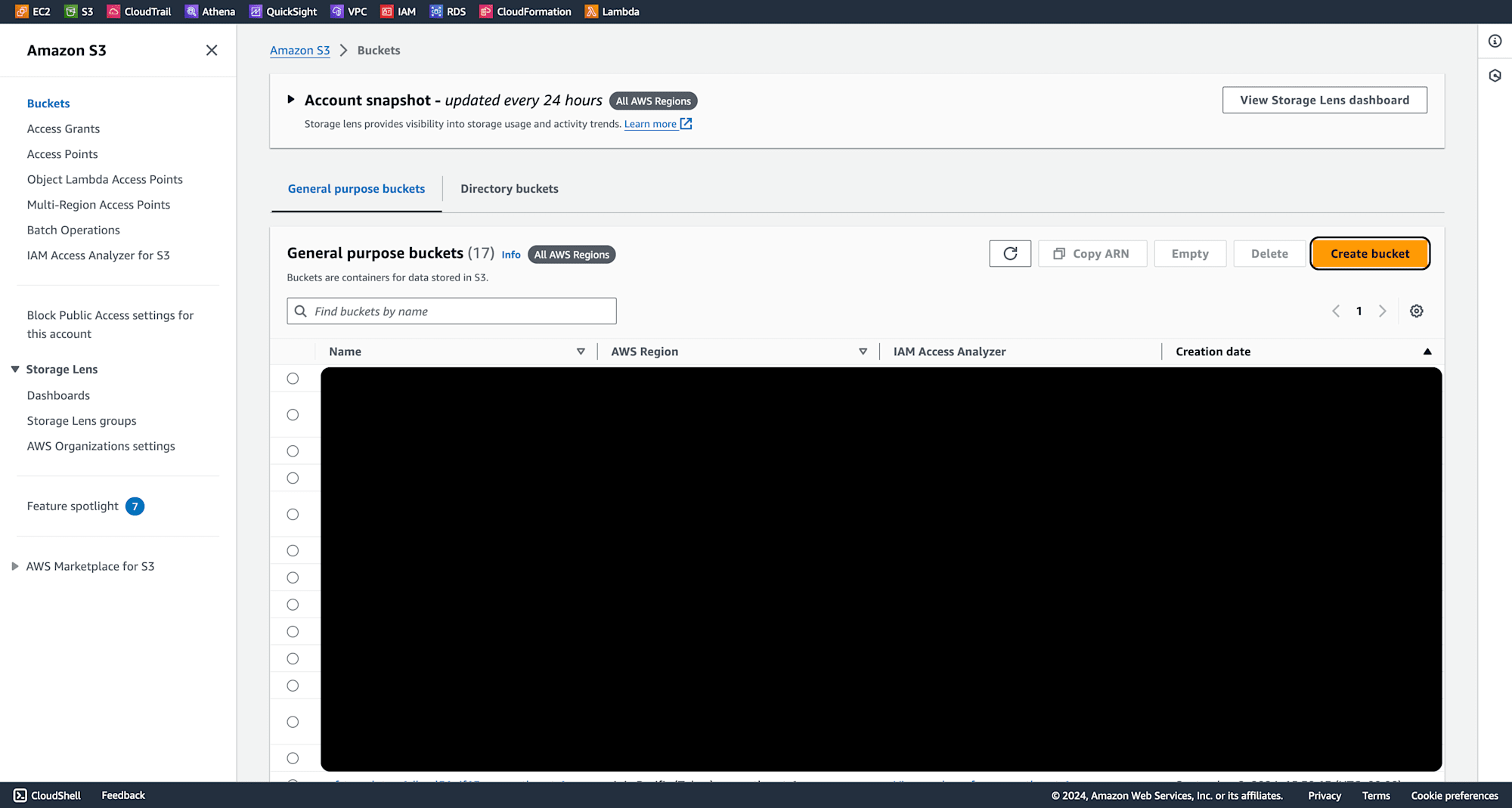
Task: Expand the Account snapshot section
Action: point(291,100)
